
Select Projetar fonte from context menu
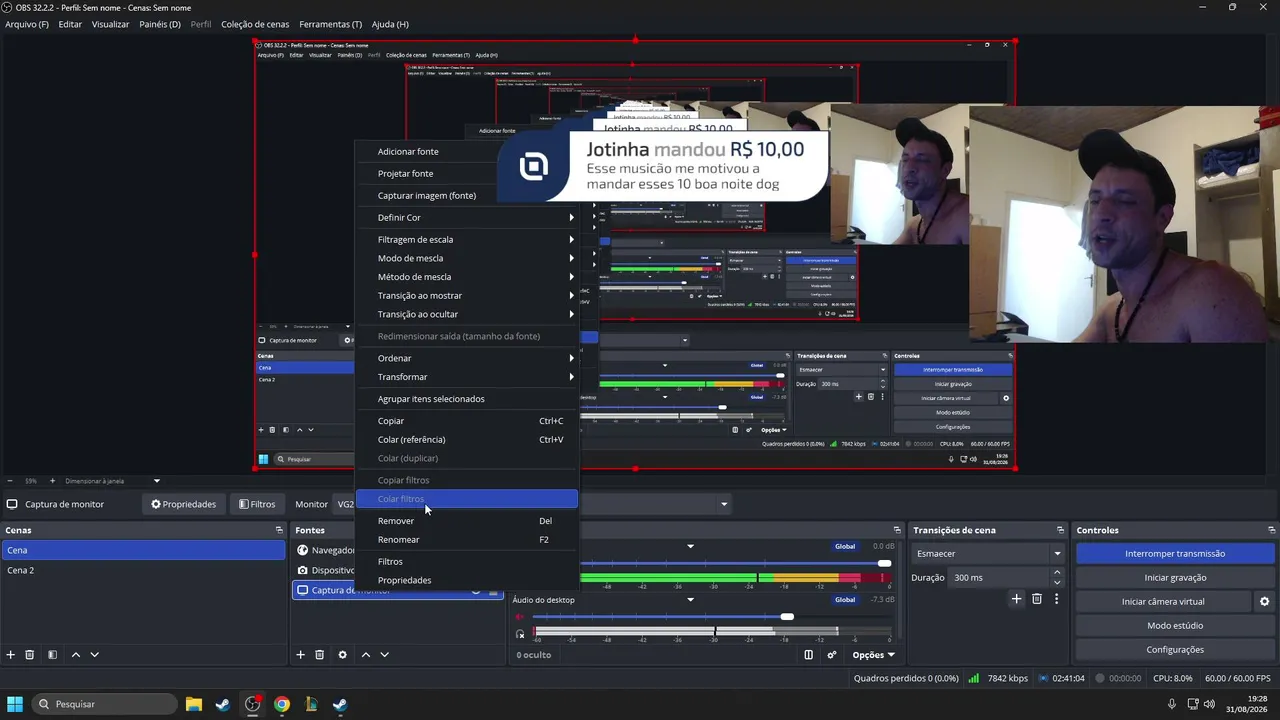pyautogui.click(x=467, y=174)
